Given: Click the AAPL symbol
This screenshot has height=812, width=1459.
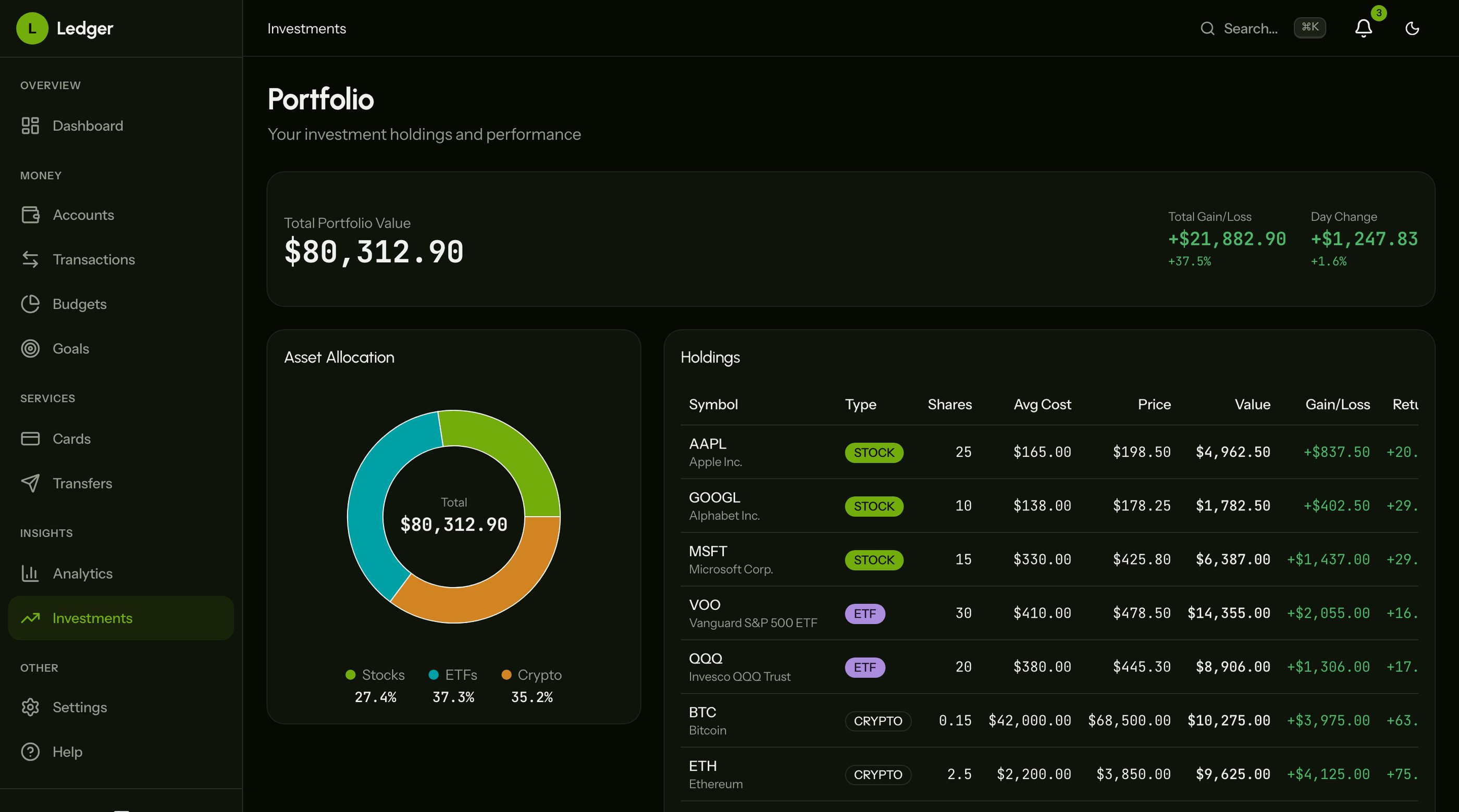Looking at the screenshot, I should pos(708,444).
